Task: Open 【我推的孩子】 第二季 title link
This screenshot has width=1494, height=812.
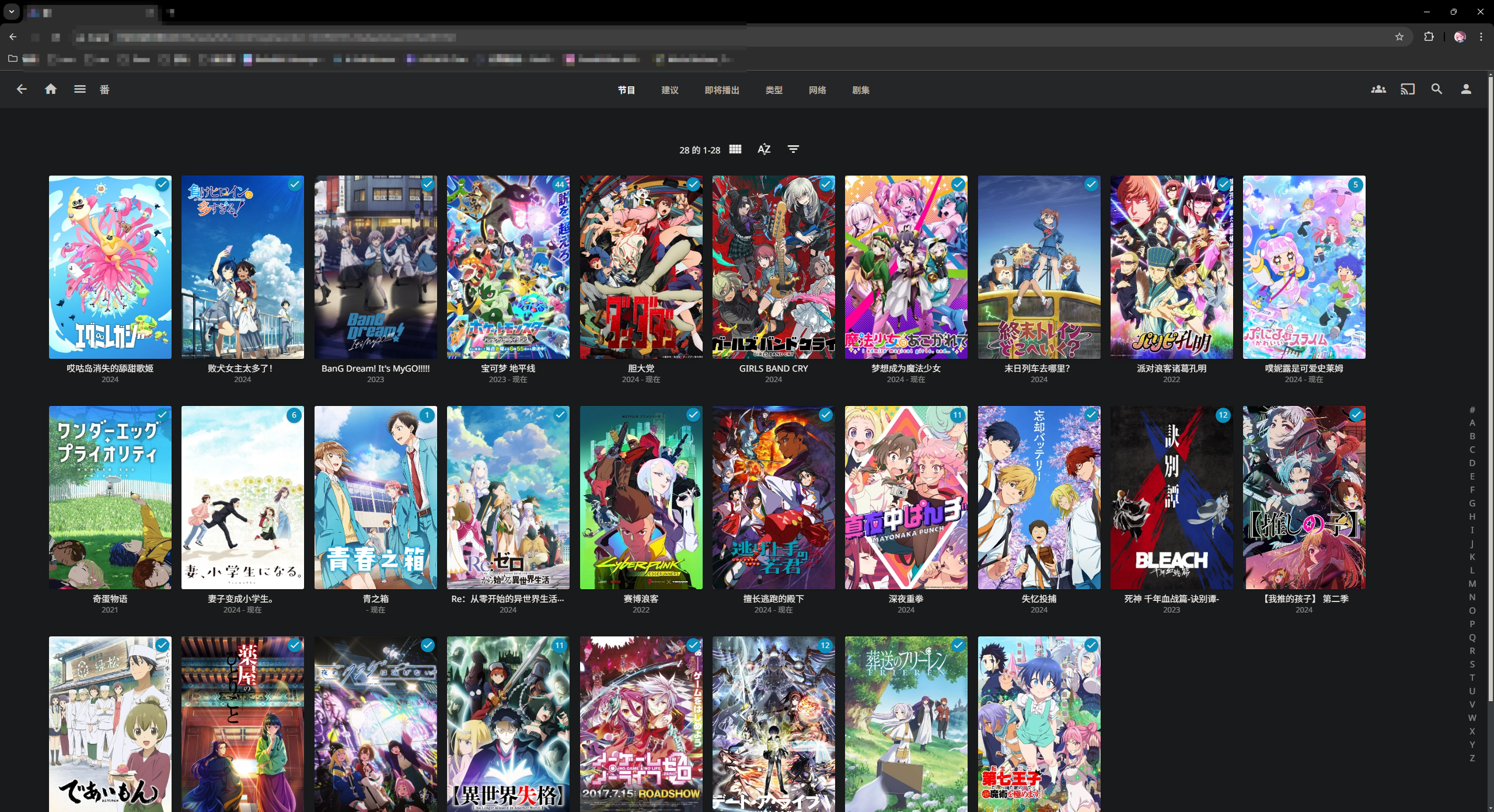Action: (1304, 598)
